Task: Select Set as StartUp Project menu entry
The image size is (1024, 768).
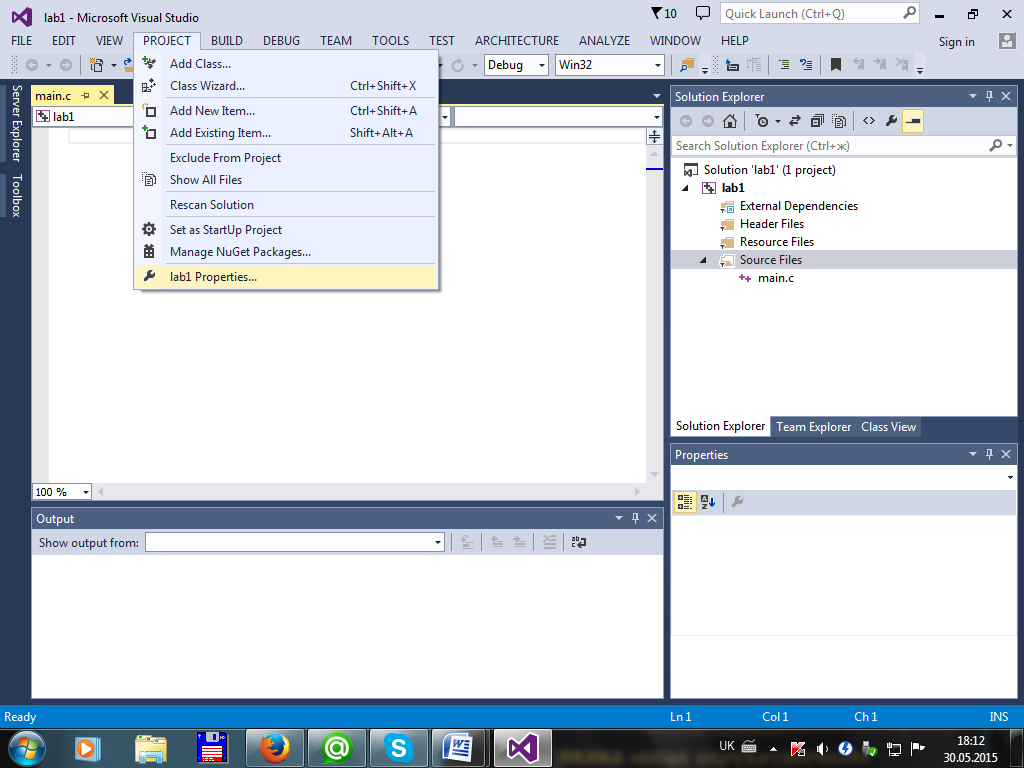Action: [x=286, y=230]
